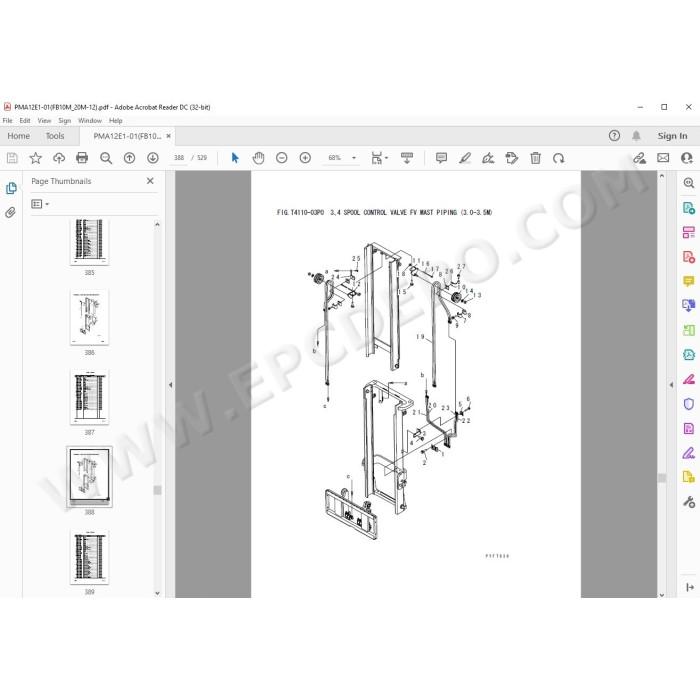Delete with the trash icon

point(535,158)
